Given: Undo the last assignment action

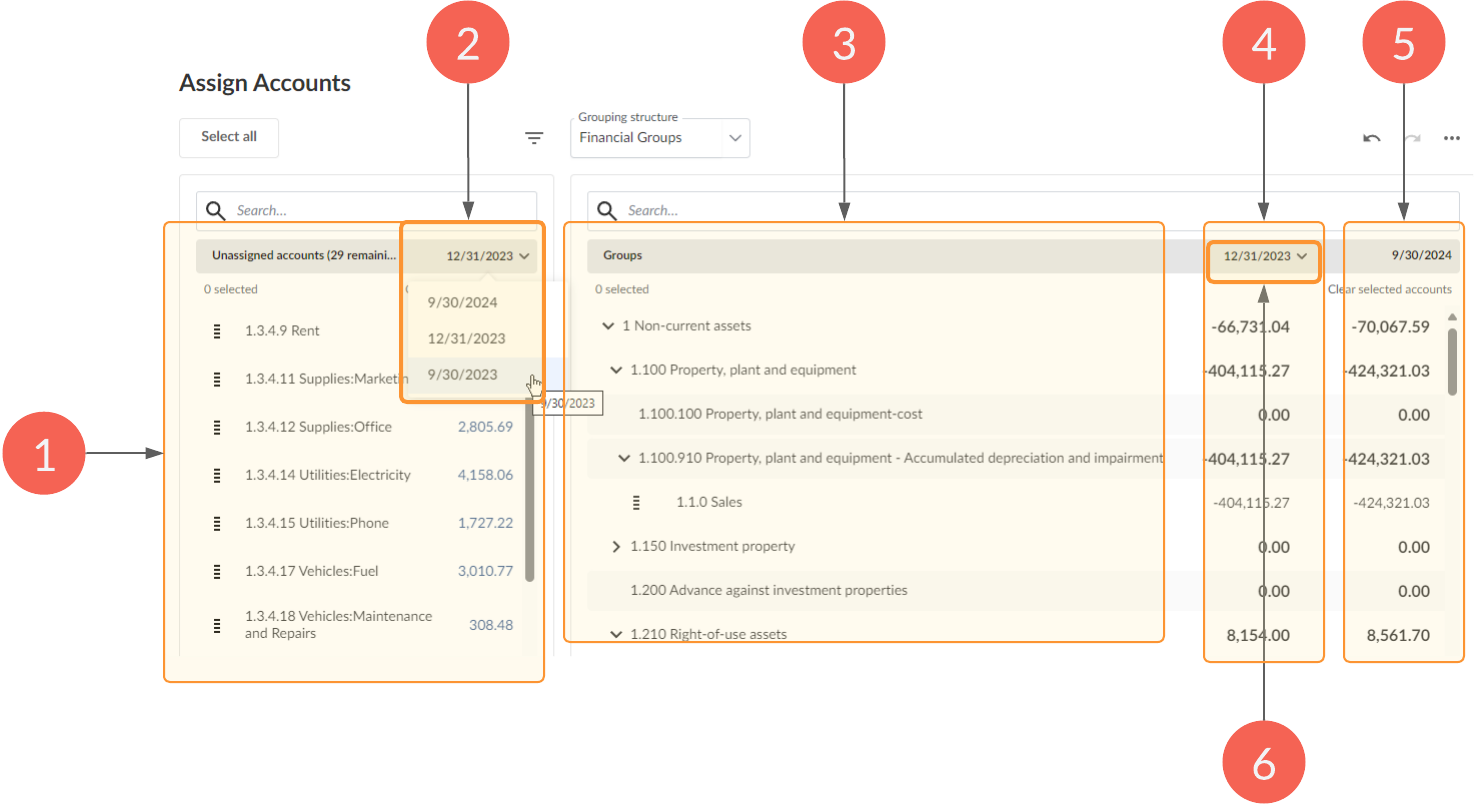Looking at the screenshot, I should click(x=1371, y=138).
